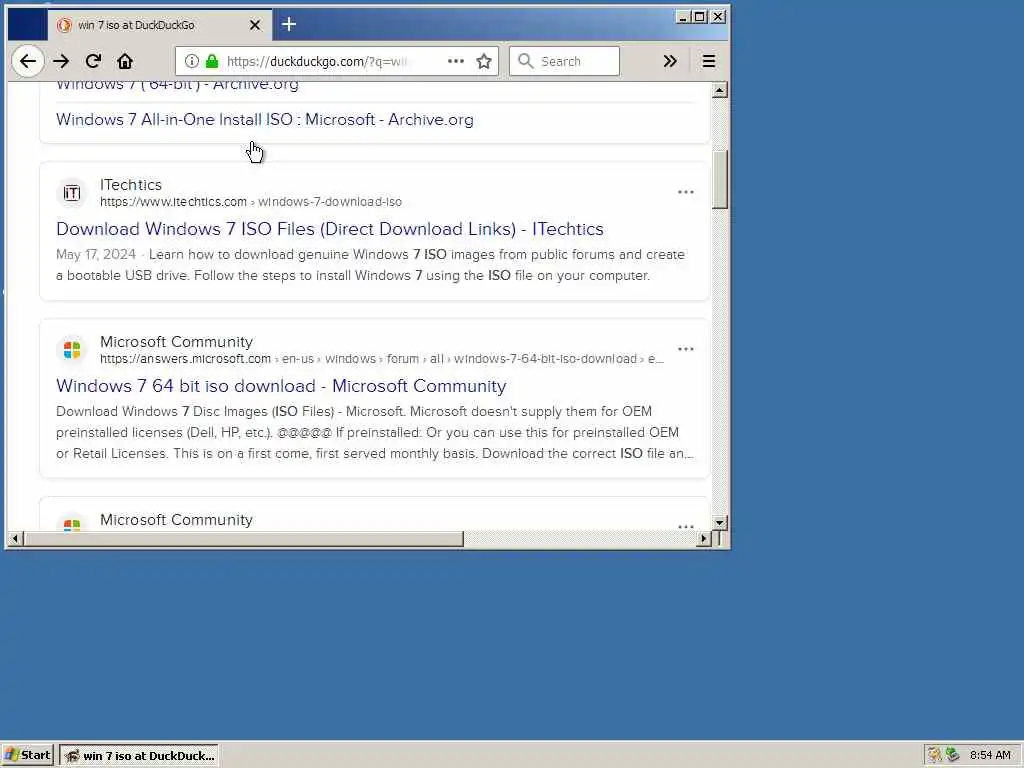This screenshot has width=1024, height=768.
Task: Click the answers.microsoft.com URL breadcrumb
Action: coord(381,359)
